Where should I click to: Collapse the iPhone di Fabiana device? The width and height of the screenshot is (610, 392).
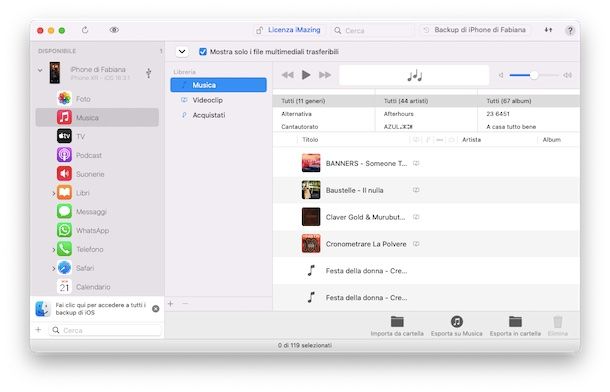click(x=40, y=70)
